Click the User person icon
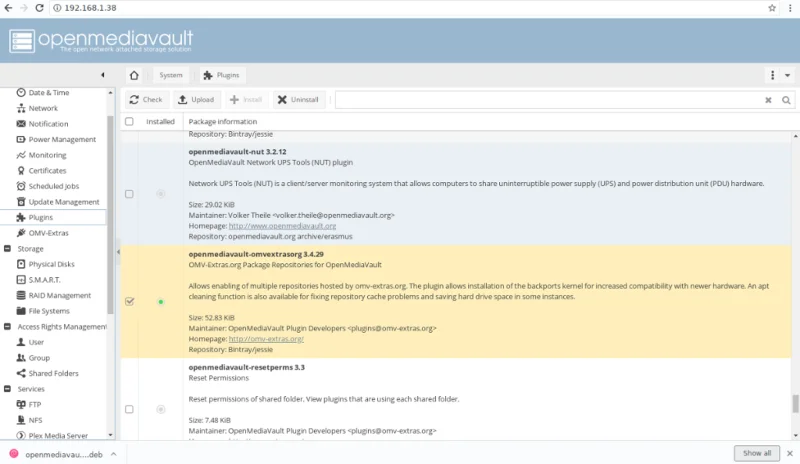 pyautogui.click(x=21, y=342)
